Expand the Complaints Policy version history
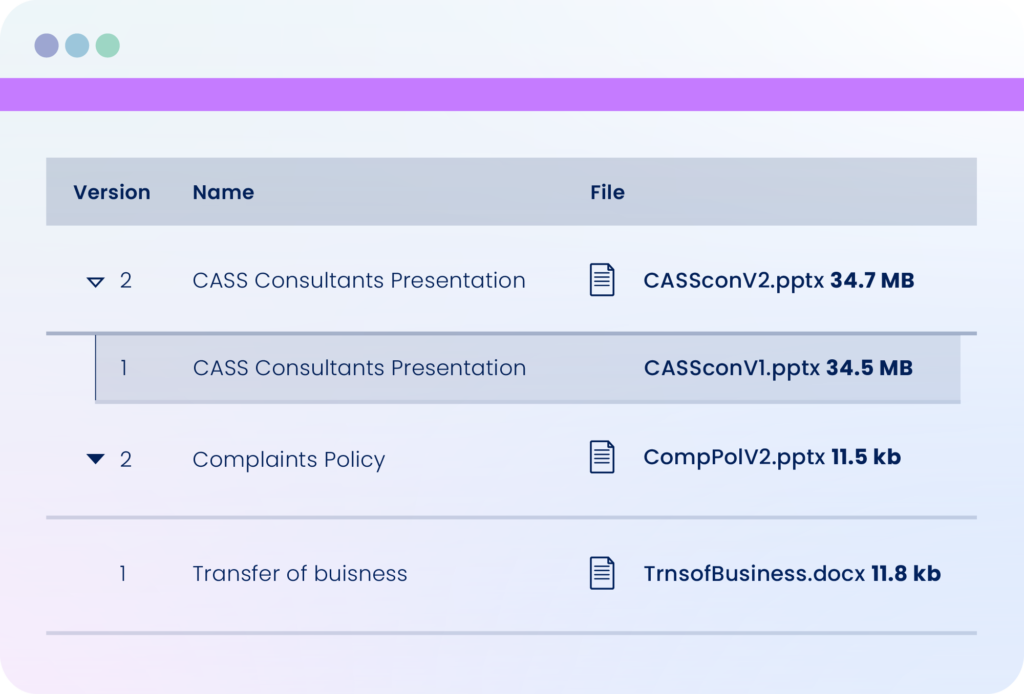 95,459
